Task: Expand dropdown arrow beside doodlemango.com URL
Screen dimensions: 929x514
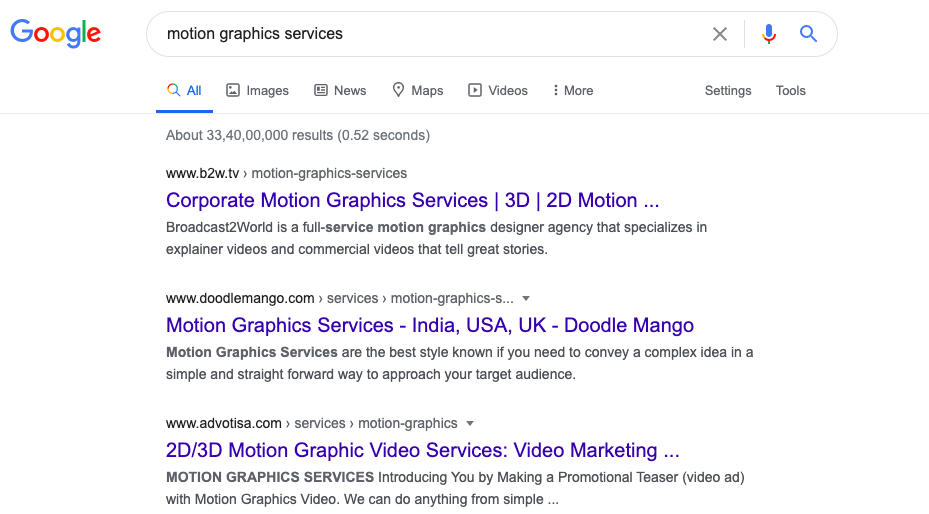Action: pos(526,298)
